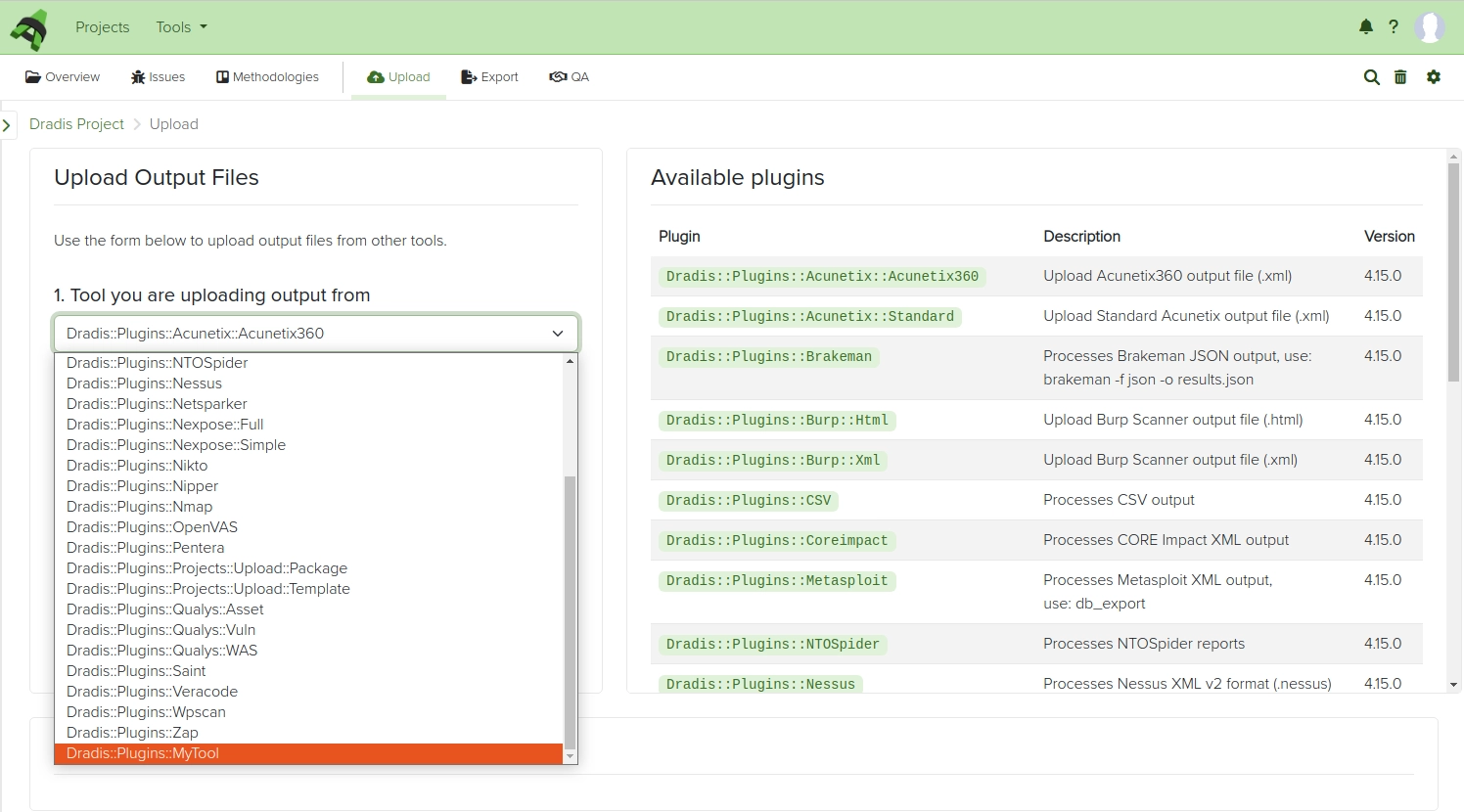Image resolution: width=1464 pixels, height=812 pixels.
Task: Click Available plugins scrollbar down arrow
Action: 1453,685
